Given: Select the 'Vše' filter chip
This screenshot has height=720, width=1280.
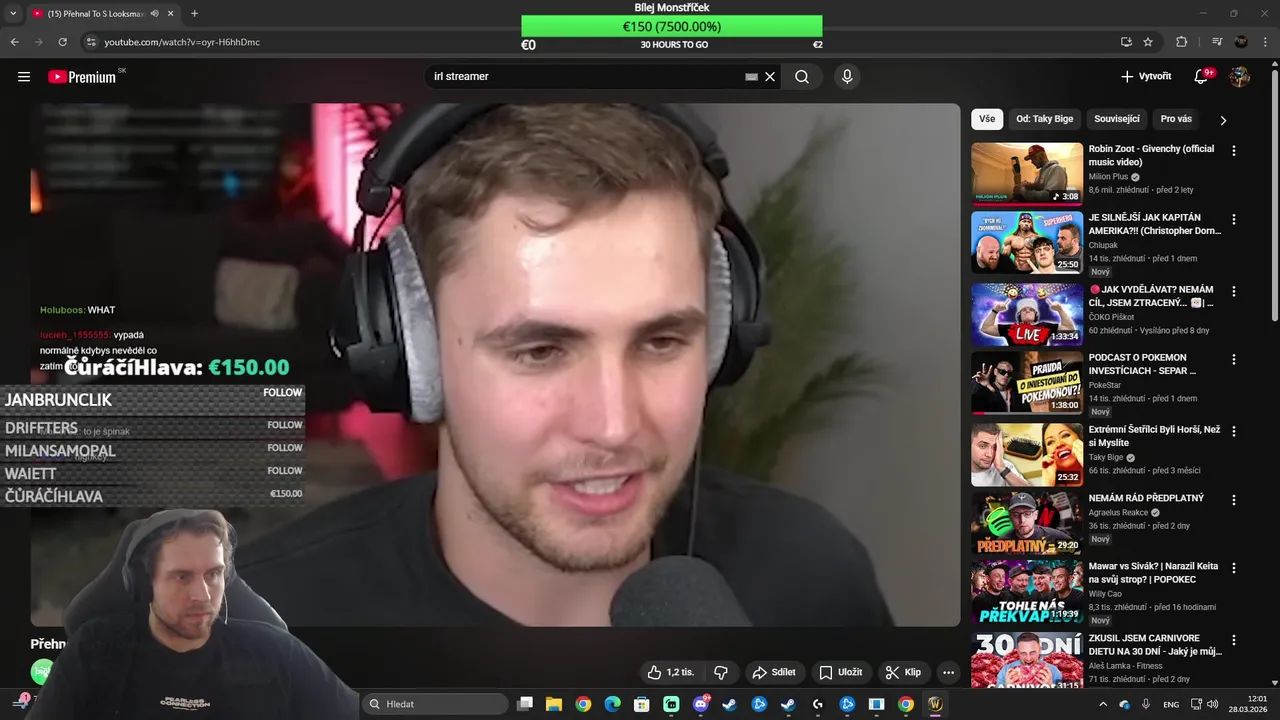Looking at the screenshot, I should click(x=987, y=119).
